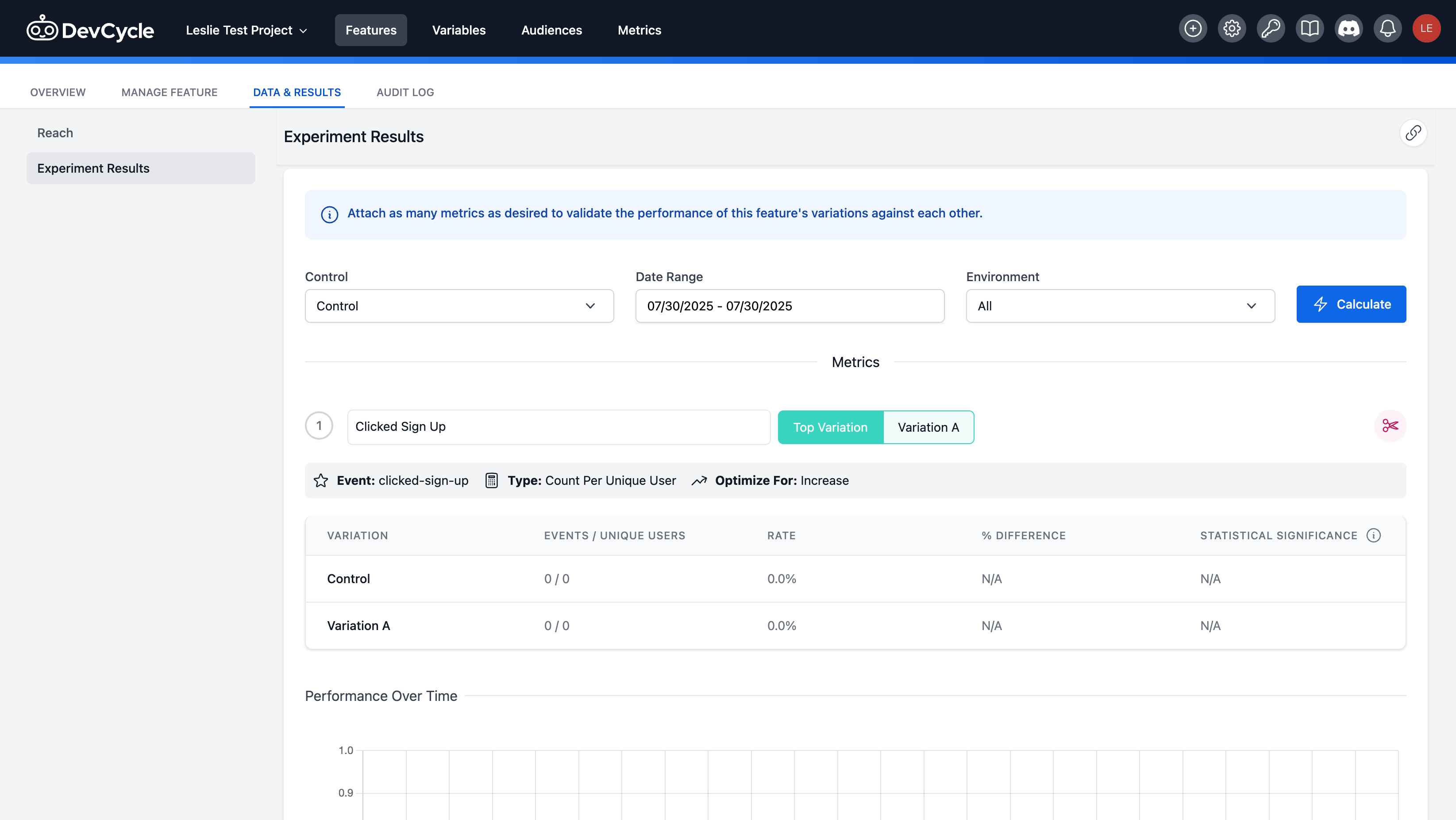
Task: Switch to the Audit Log tab
Action: click(404, 92)
